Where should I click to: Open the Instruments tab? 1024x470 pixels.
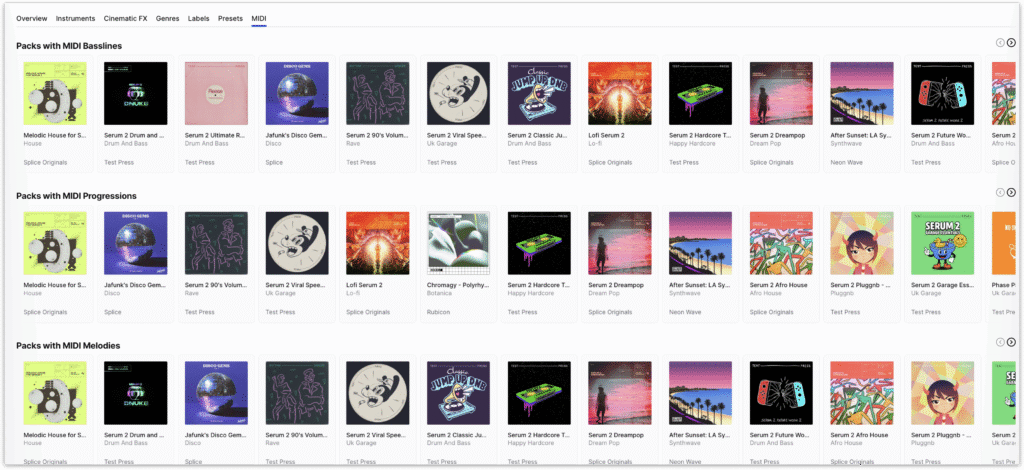(75, 18)
